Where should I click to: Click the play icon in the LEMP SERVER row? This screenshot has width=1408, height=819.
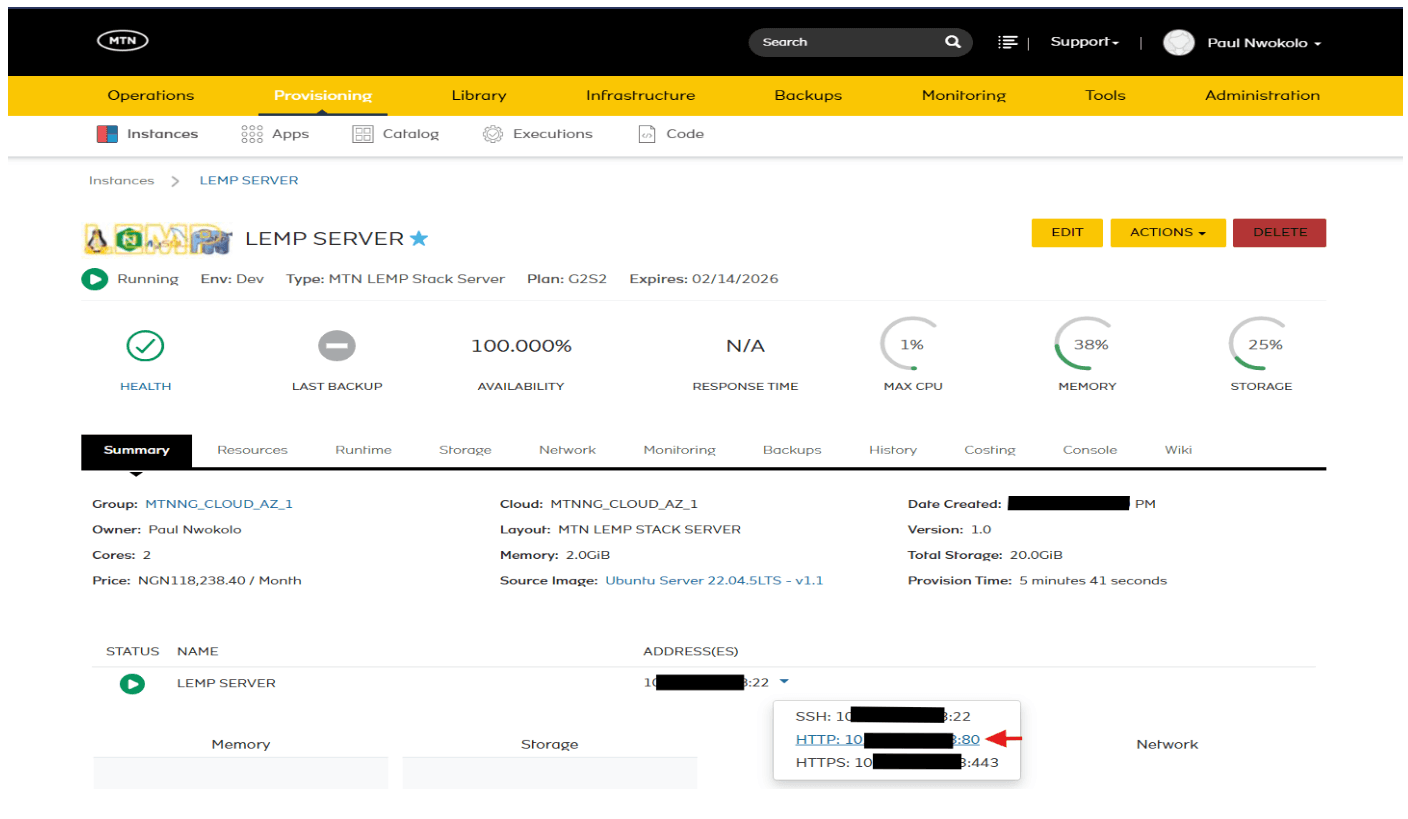click(x=132, y=684)
